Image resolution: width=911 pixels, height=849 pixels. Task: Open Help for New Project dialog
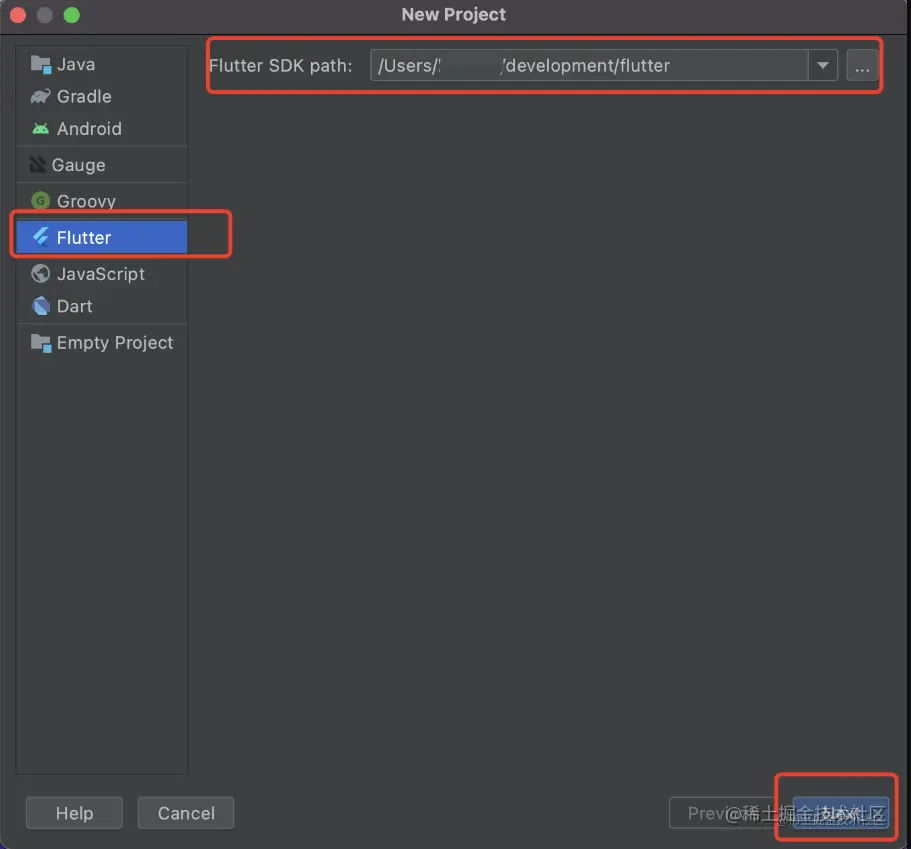[74, 813]
